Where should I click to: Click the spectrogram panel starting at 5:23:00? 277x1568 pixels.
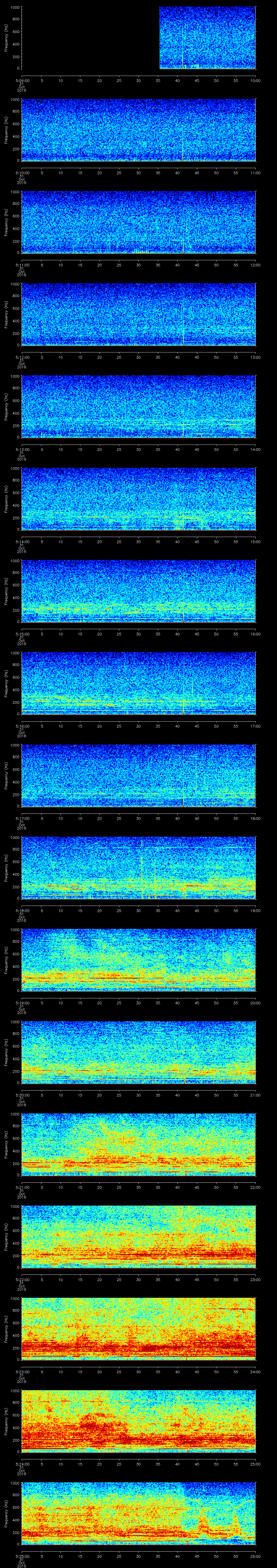tap(139, 1329)
